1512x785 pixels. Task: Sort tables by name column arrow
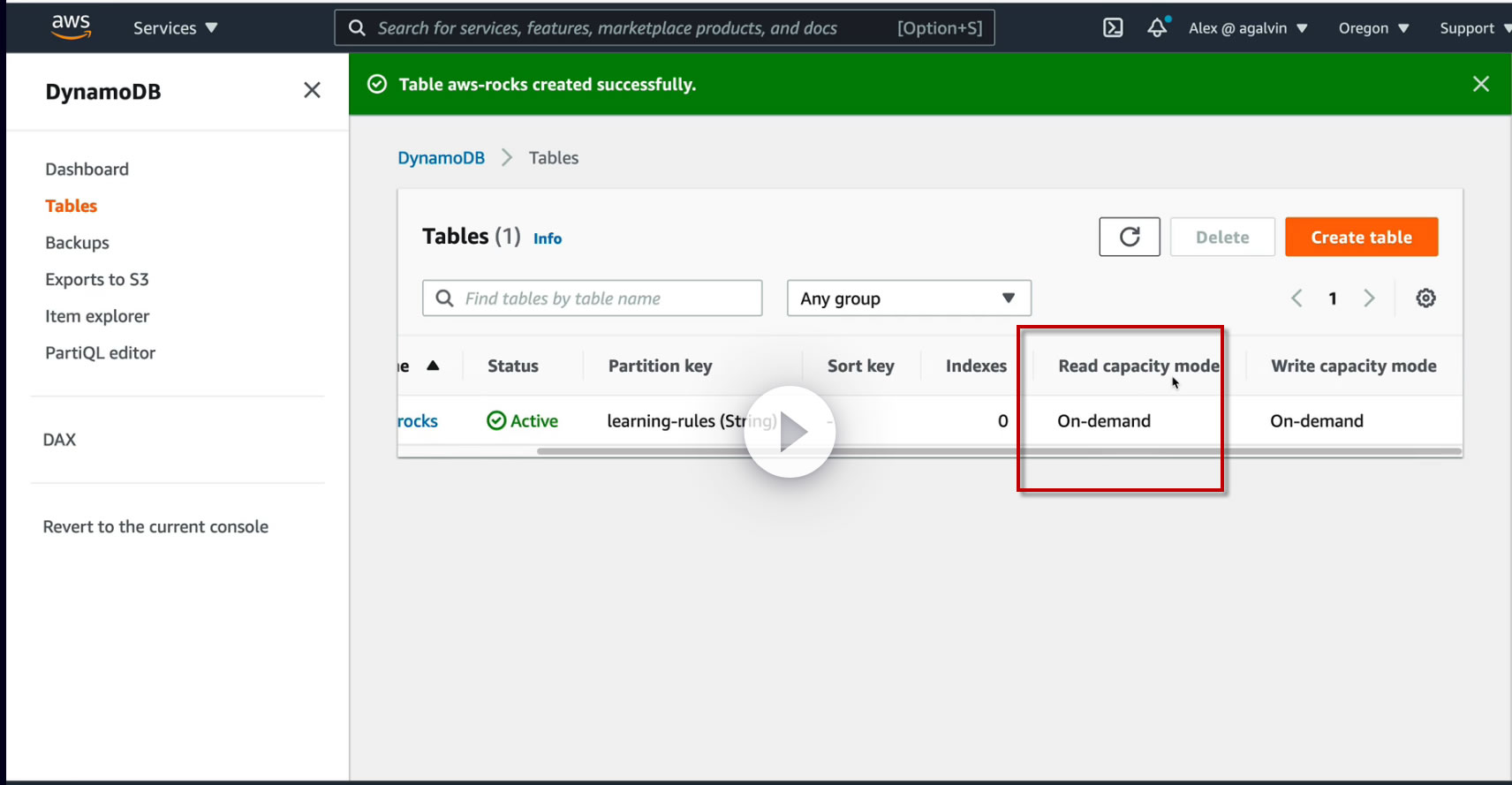[x=433, y=366]
